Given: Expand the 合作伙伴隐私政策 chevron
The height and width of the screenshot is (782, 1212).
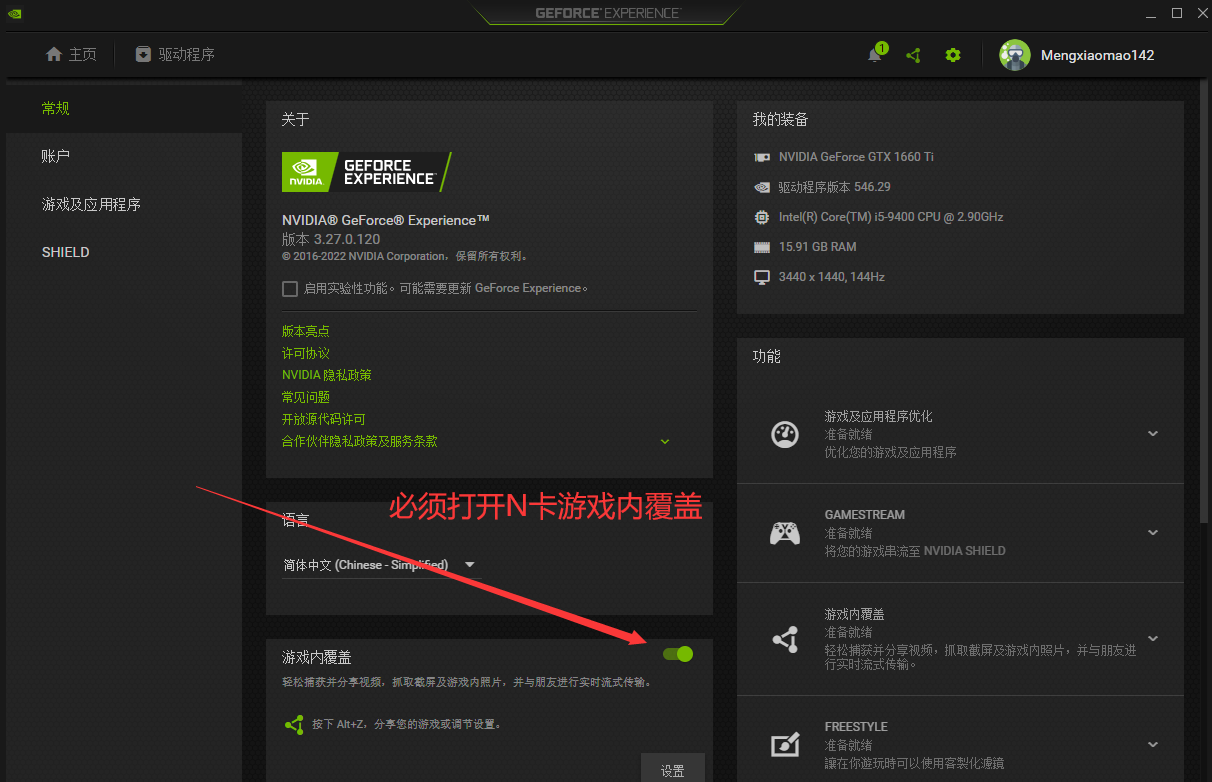Looking at the screenshot, I should click(x=665, y=441).
